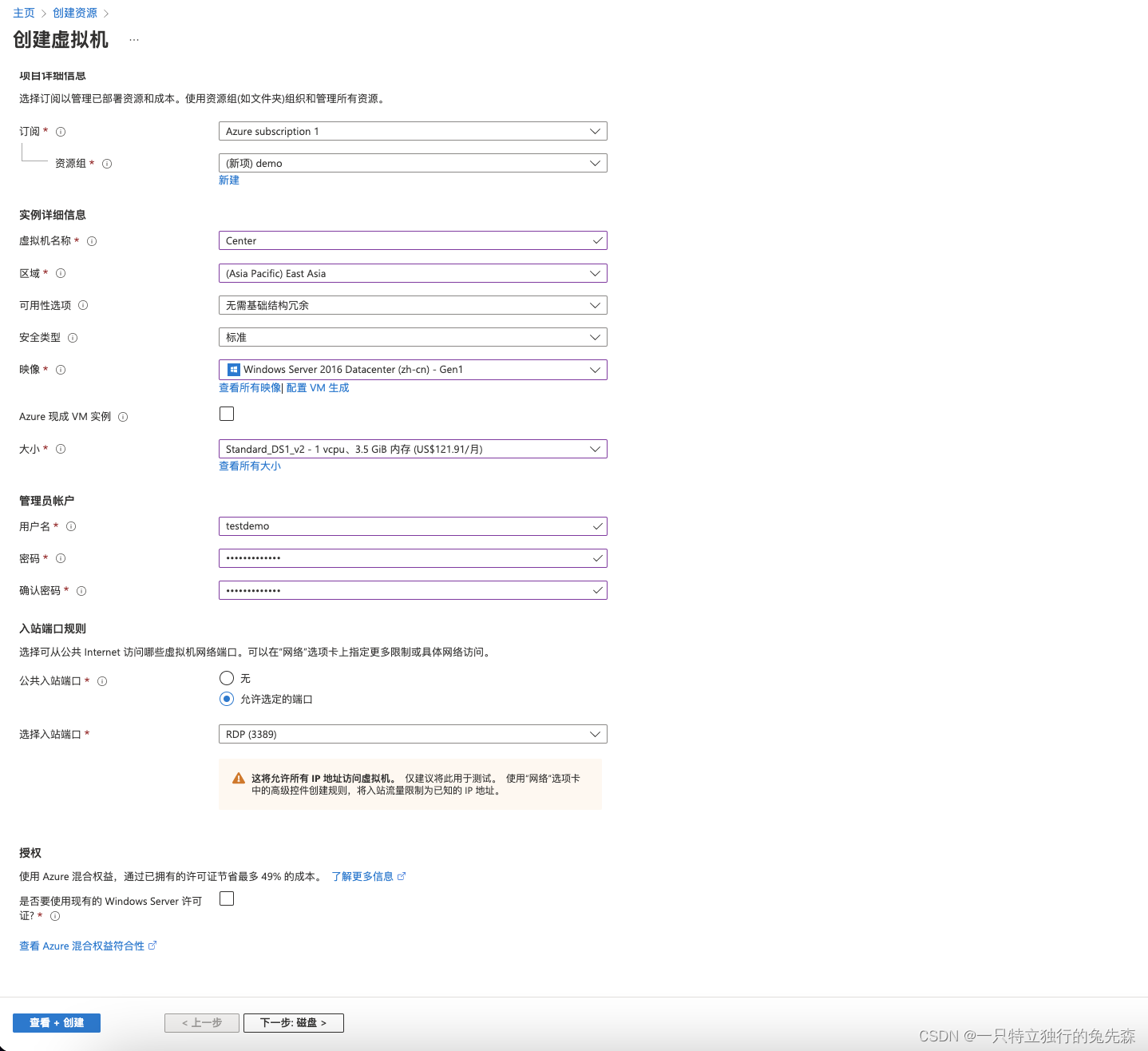Click info icon next to 区域
The width and height of the screenshot is (1148, 1051).
tap(61, 273)
